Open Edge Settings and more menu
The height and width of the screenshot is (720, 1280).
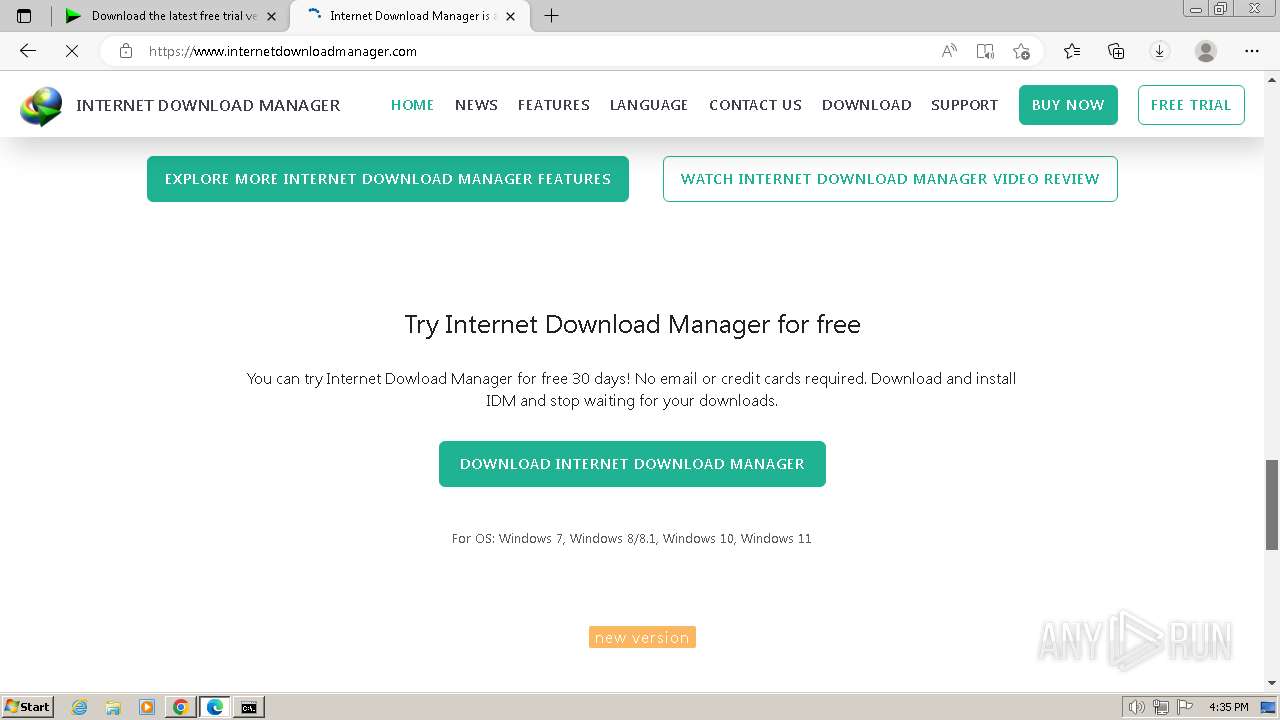(1252, 51)
